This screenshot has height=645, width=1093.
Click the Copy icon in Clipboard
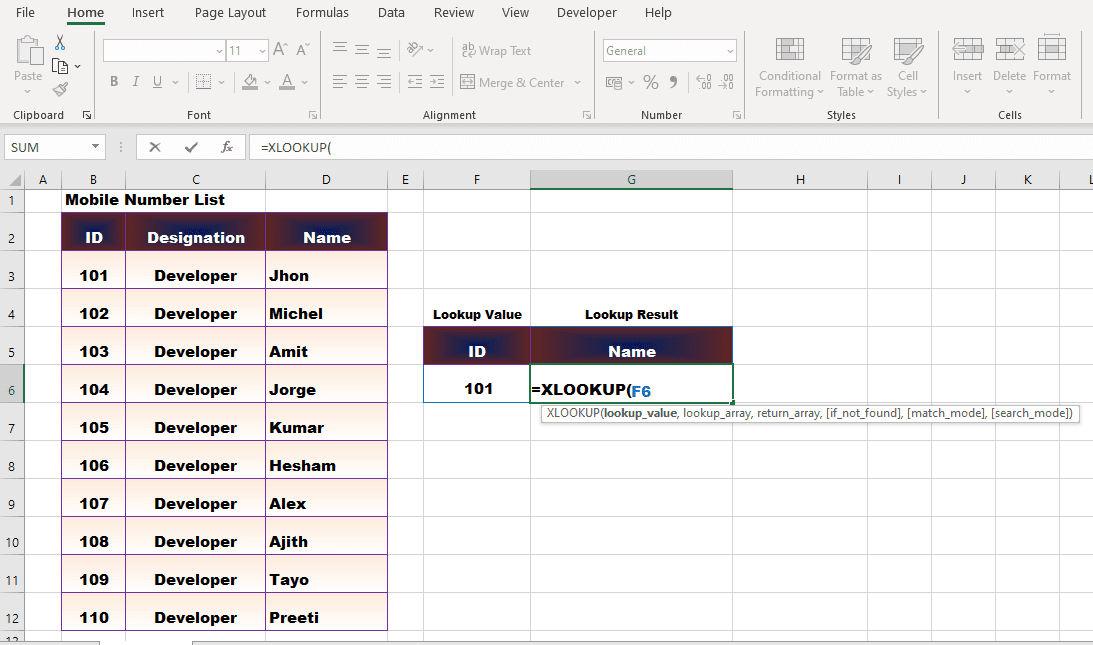point(61,66)
